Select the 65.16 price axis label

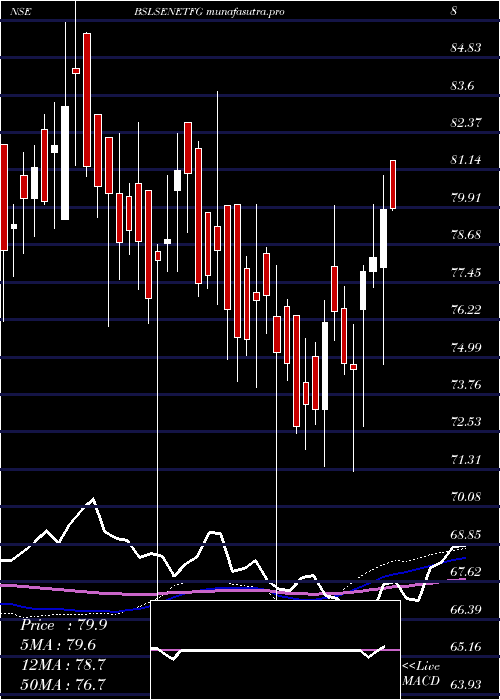pos(466,646)
